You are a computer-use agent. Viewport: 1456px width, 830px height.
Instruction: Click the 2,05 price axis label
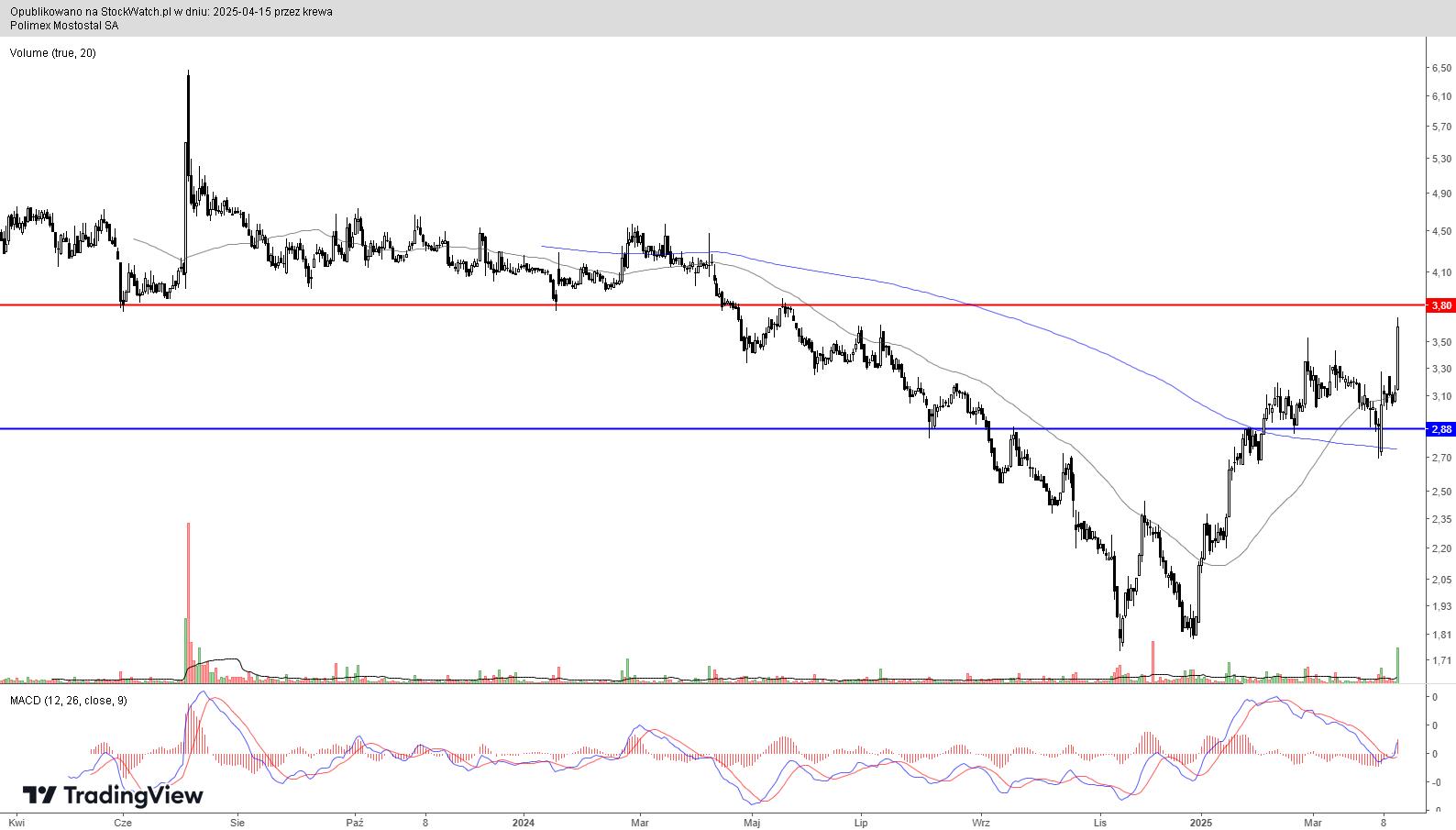point(1441,580)
